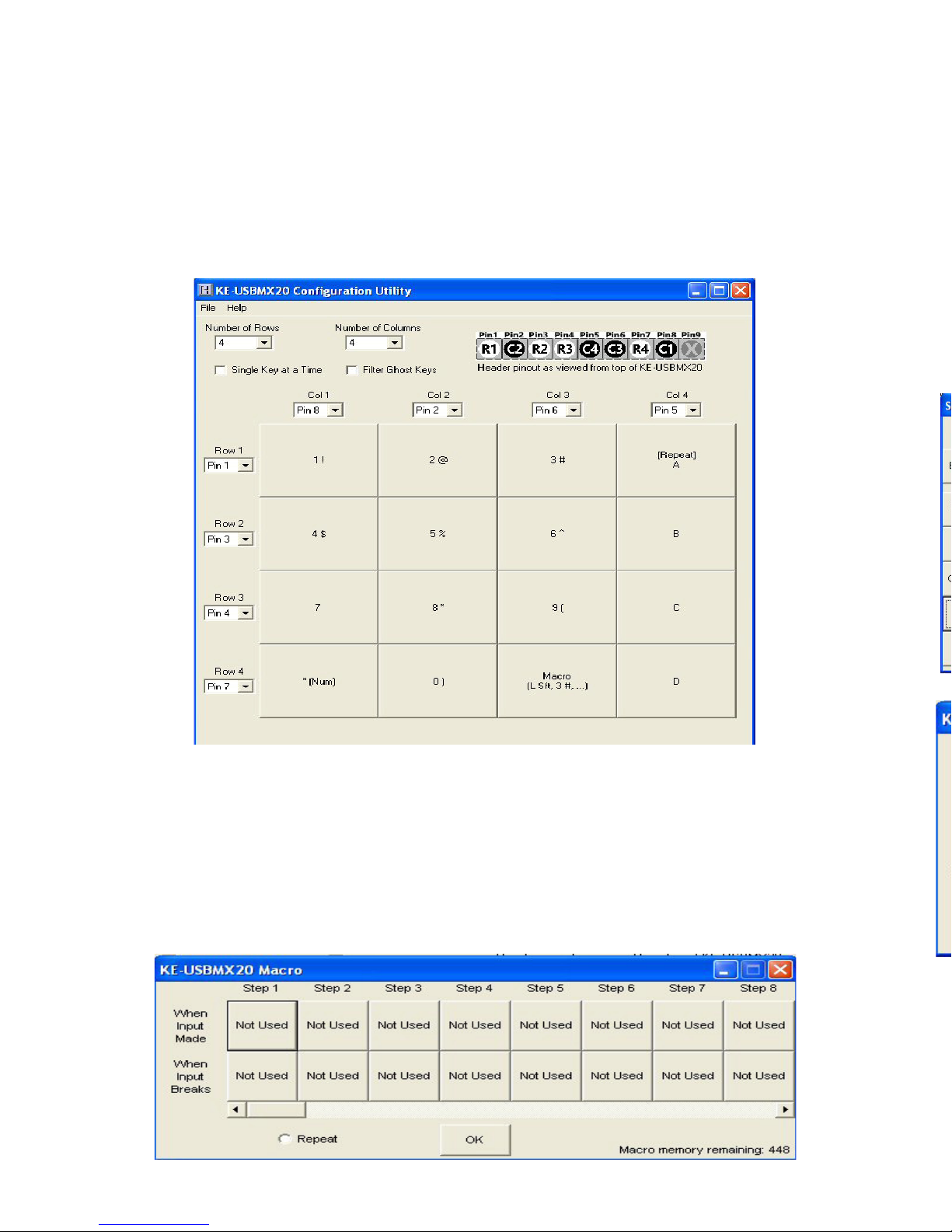Select the 'C' matrix key cell
952x1232 pixels.
(x=676, y=607)
